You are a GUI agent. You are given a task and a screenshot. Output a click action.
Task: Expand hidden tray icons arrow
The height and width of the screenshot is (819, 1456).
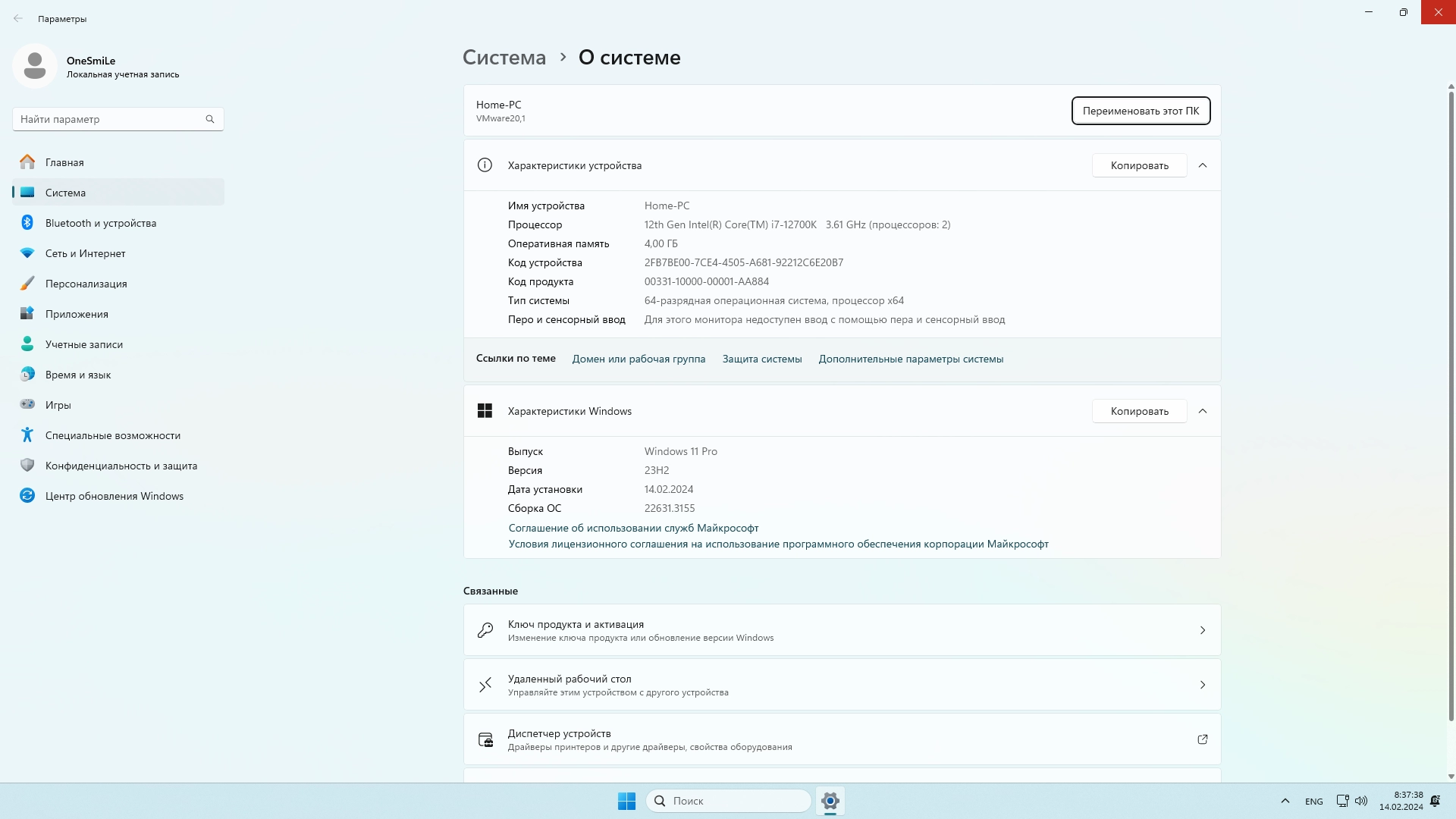click(1285, 801)
